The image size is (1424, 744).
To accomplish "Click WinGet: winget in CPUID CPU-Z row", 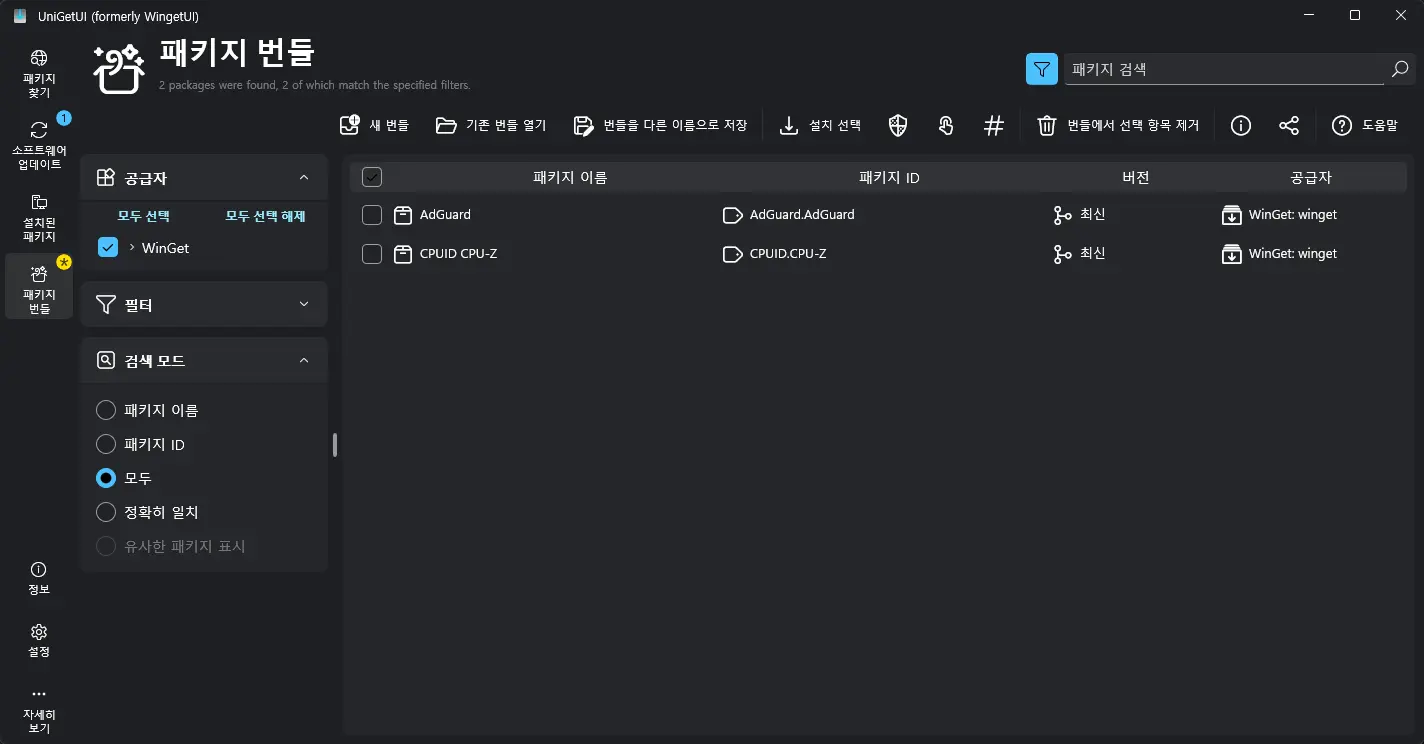I will coord(1293,254).
